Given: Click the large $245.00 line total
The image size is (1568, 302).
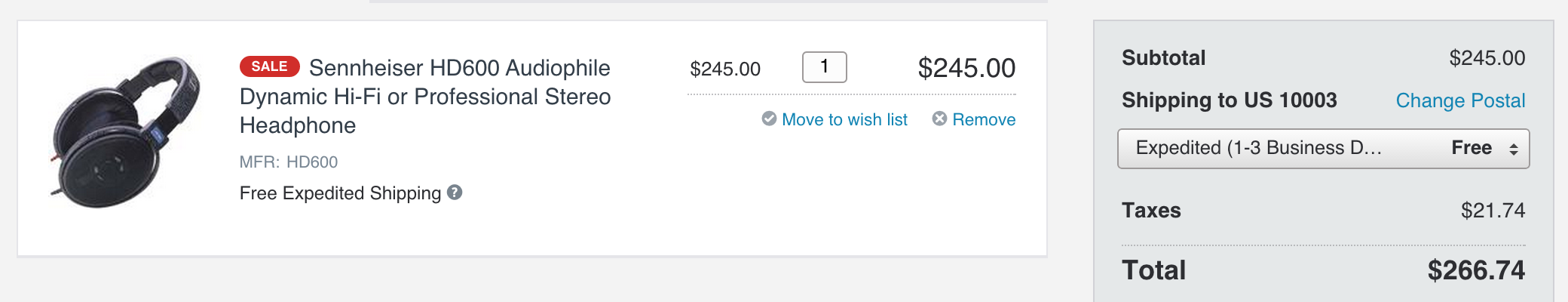Looking at the screenshot, I should [x=966, y=68].
